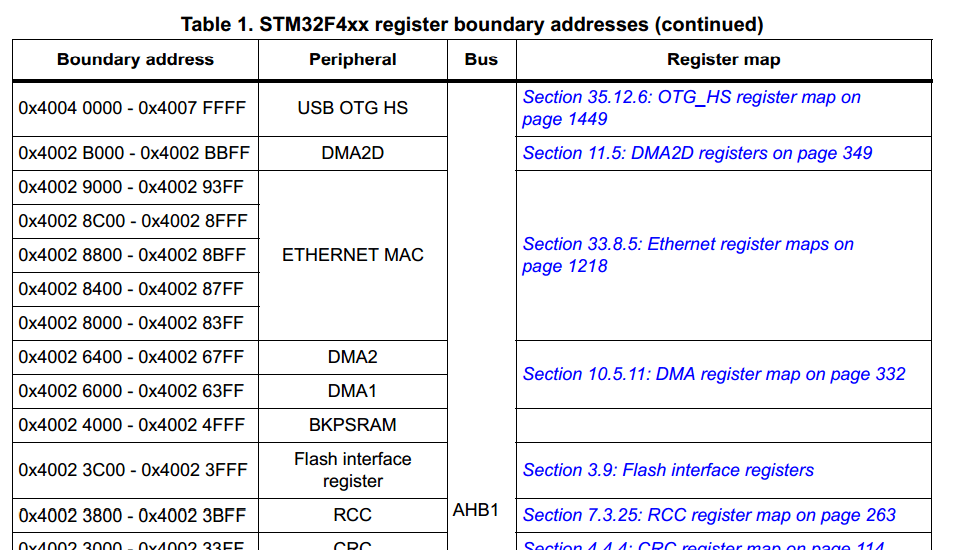953x550 pixels.
Task: Select the table title text
Action: [472, 24]
